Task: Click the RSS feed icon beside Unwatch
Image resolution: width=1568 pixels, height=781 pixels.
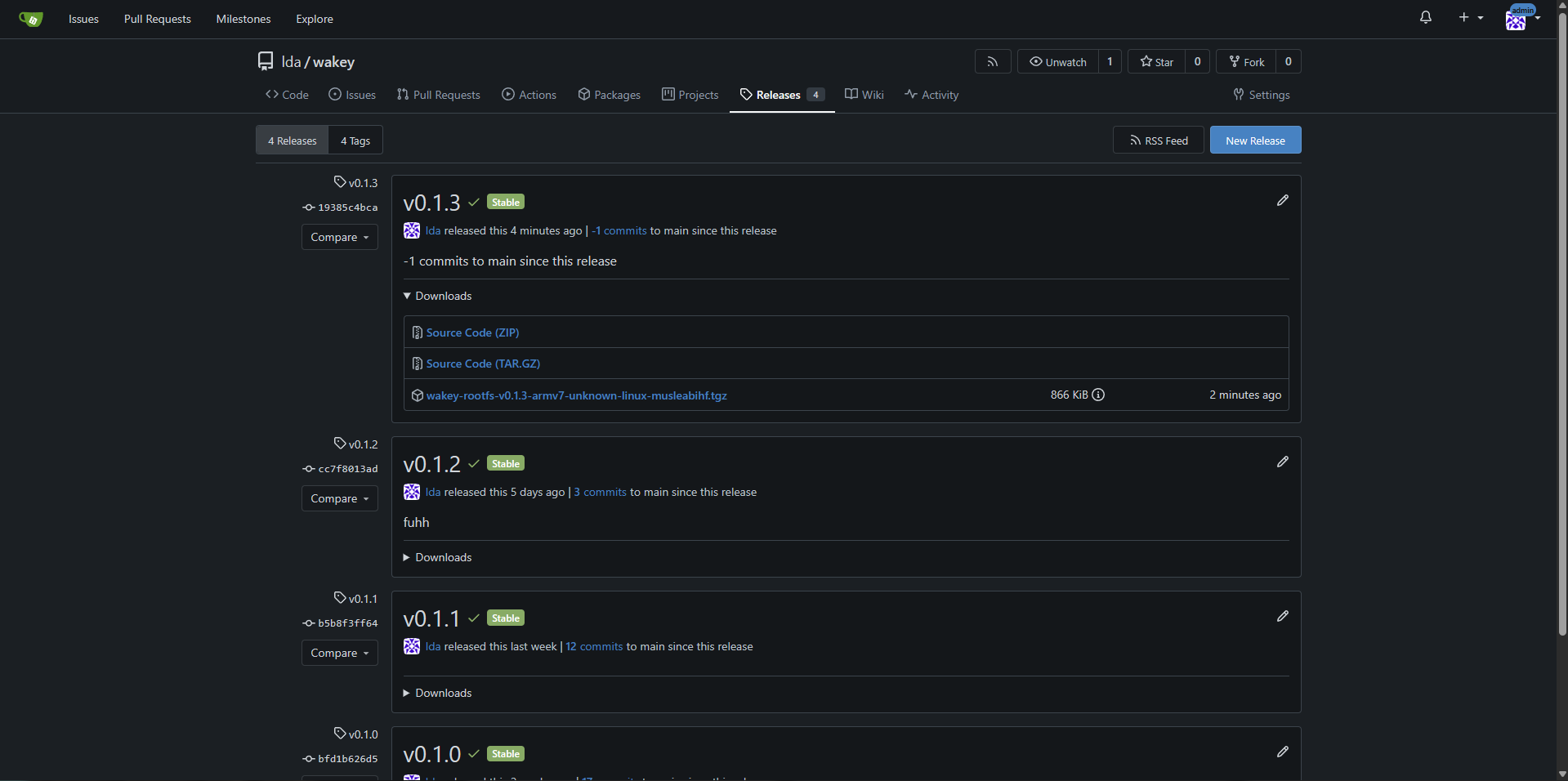Action: coord(993,61)
